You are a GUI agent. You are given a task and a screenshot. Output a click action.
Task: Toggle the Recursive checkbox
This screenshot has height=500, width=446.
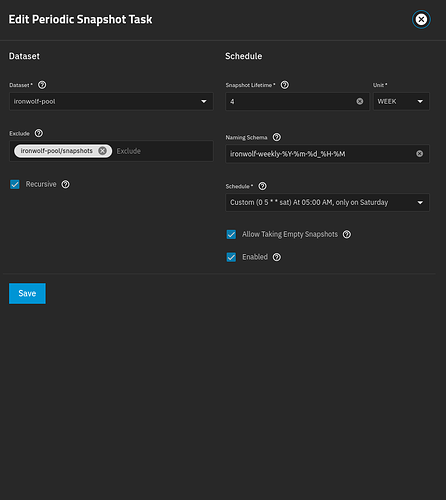click(x=15, y=184)
